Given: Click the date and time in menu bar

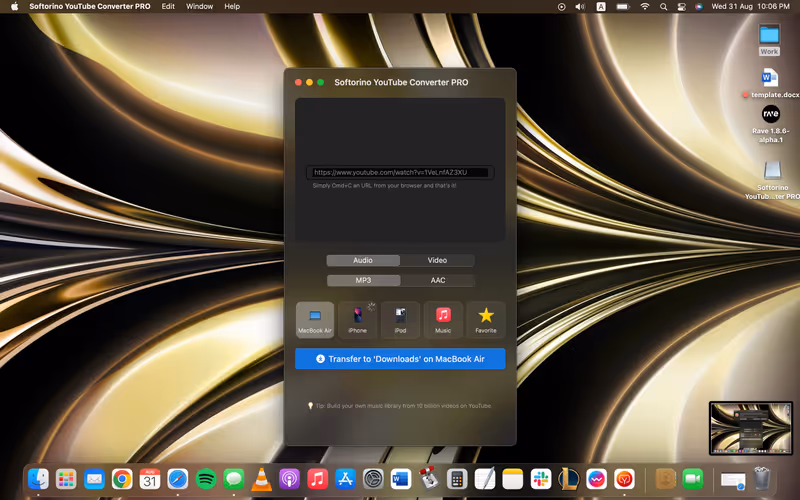Looking at the screenshot, I should [750, 7].
